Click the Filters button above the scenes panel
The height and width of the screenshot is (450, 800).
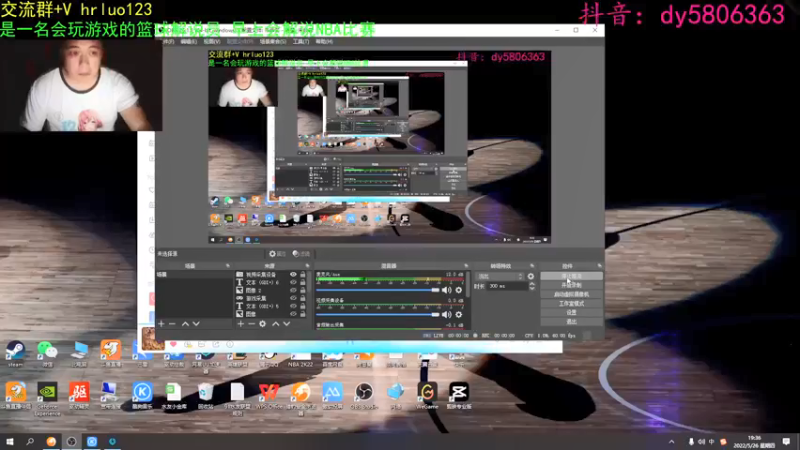302,254
